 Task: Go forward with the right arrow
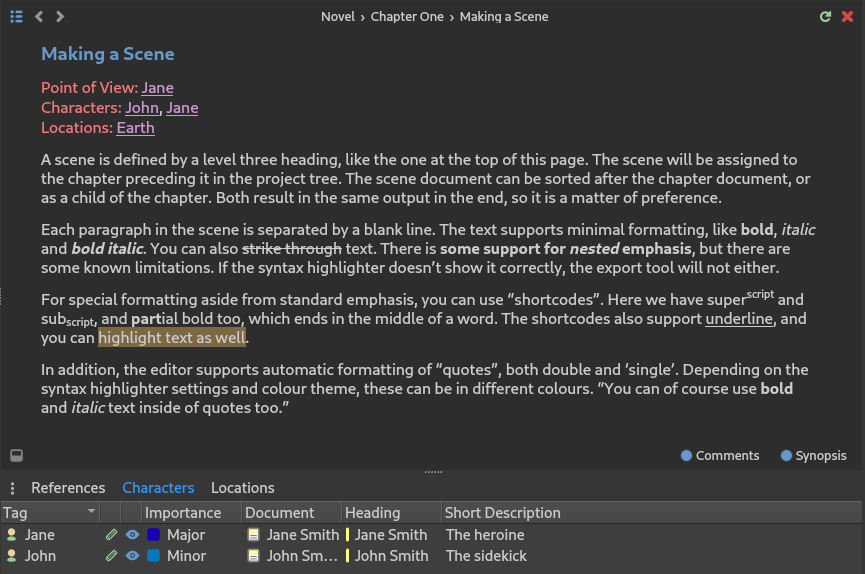click(x=60, y=17)
